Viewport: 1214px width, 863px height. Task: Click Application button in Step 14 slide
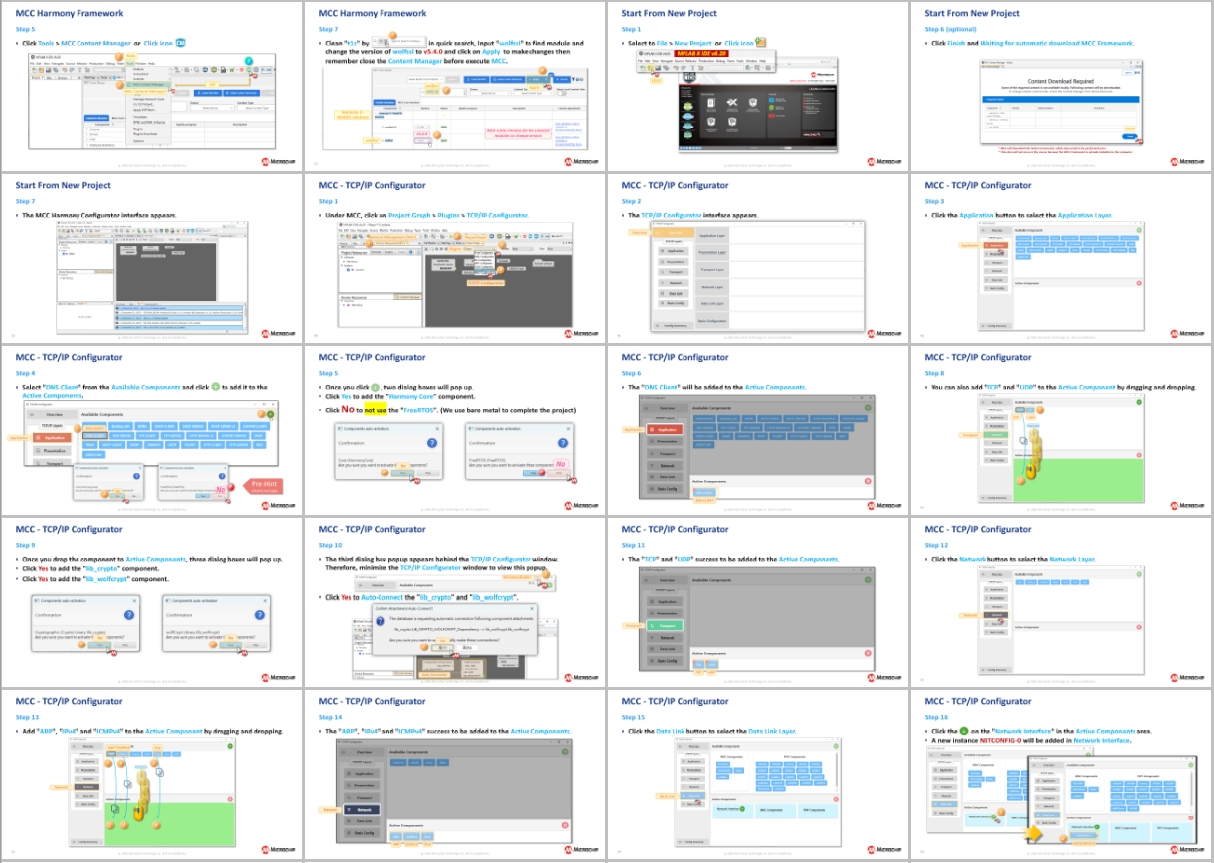coord(362,774)
